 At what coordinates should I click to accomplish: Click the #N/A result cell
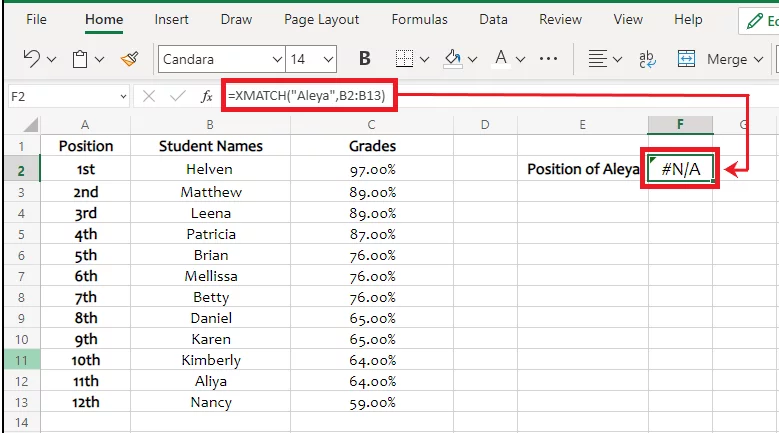click(681, 169)
